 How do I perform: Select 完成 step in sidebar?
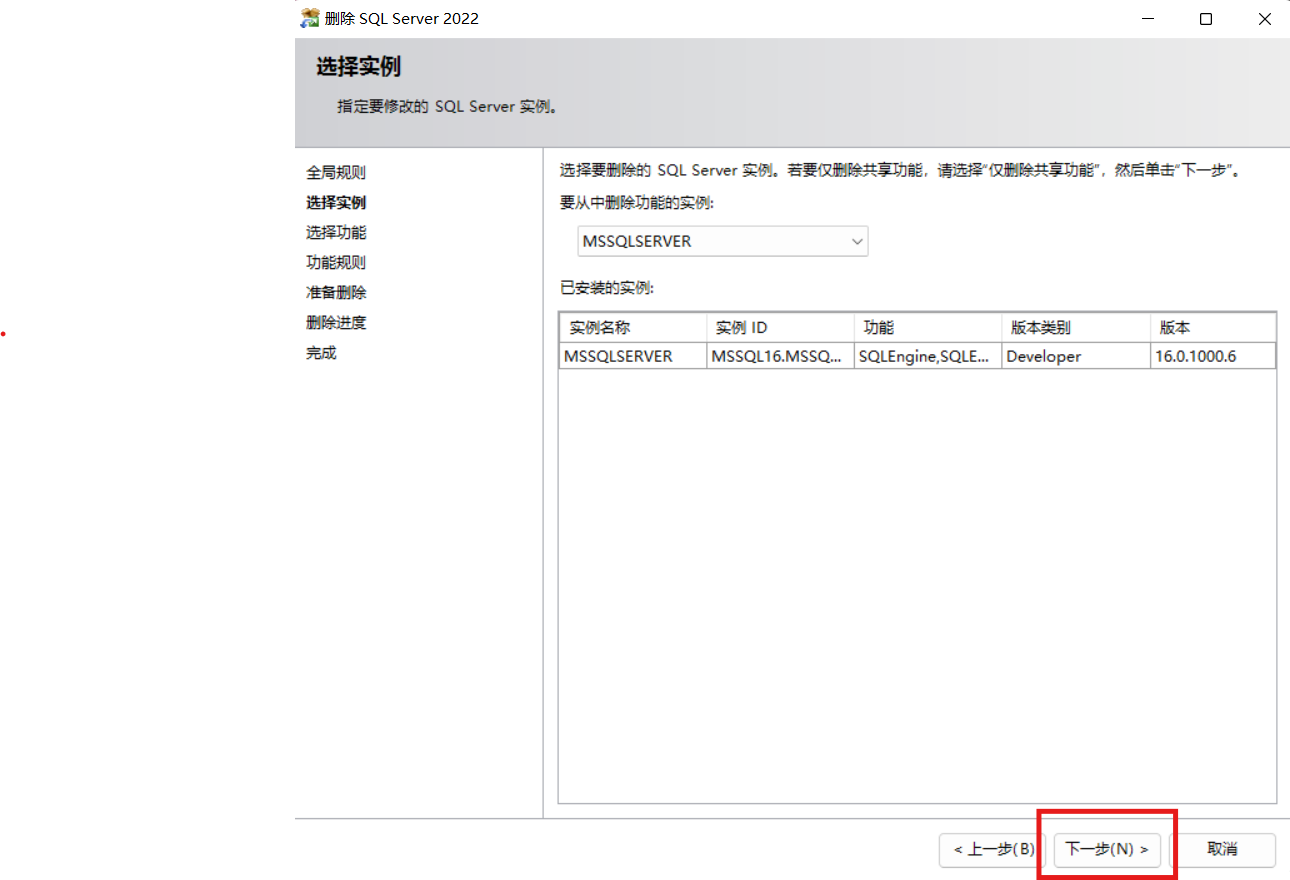tap(321, 353)
